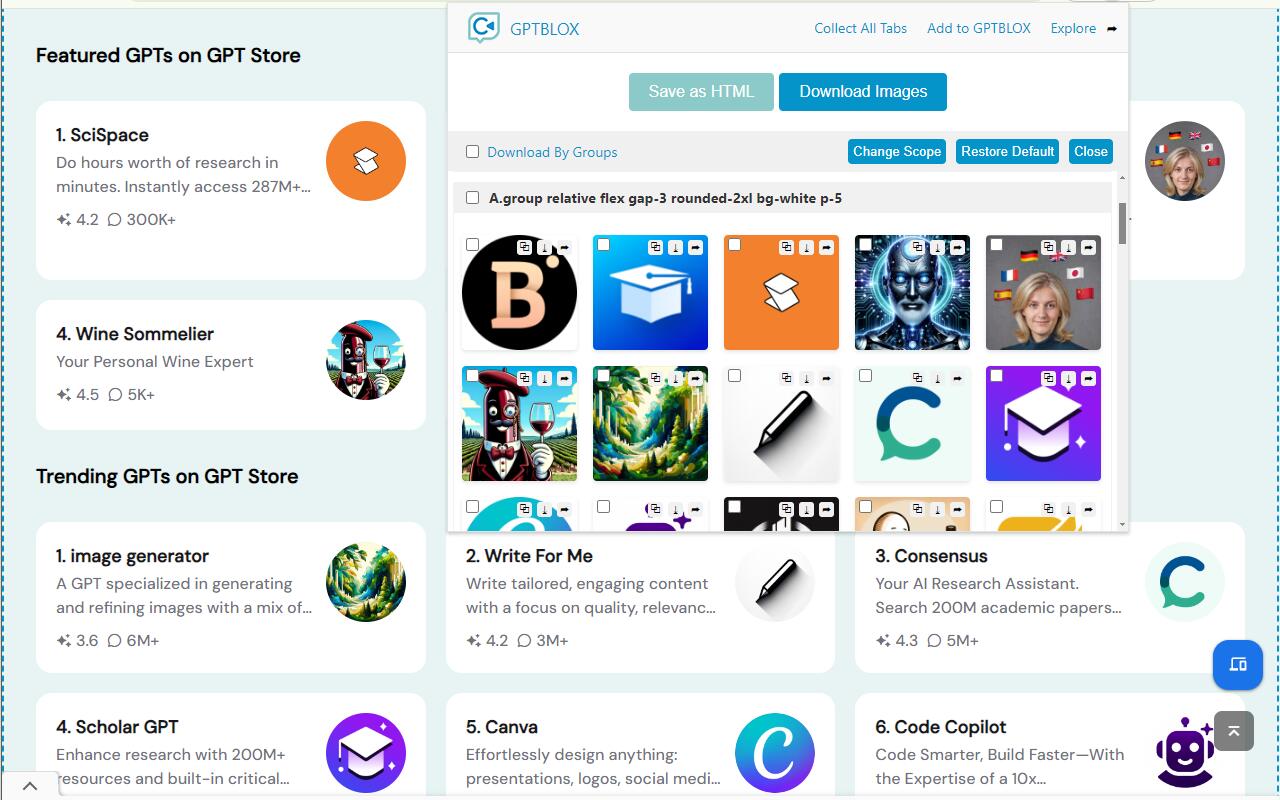Open AI robot face image via arrow icon

(x=957, y=247)
